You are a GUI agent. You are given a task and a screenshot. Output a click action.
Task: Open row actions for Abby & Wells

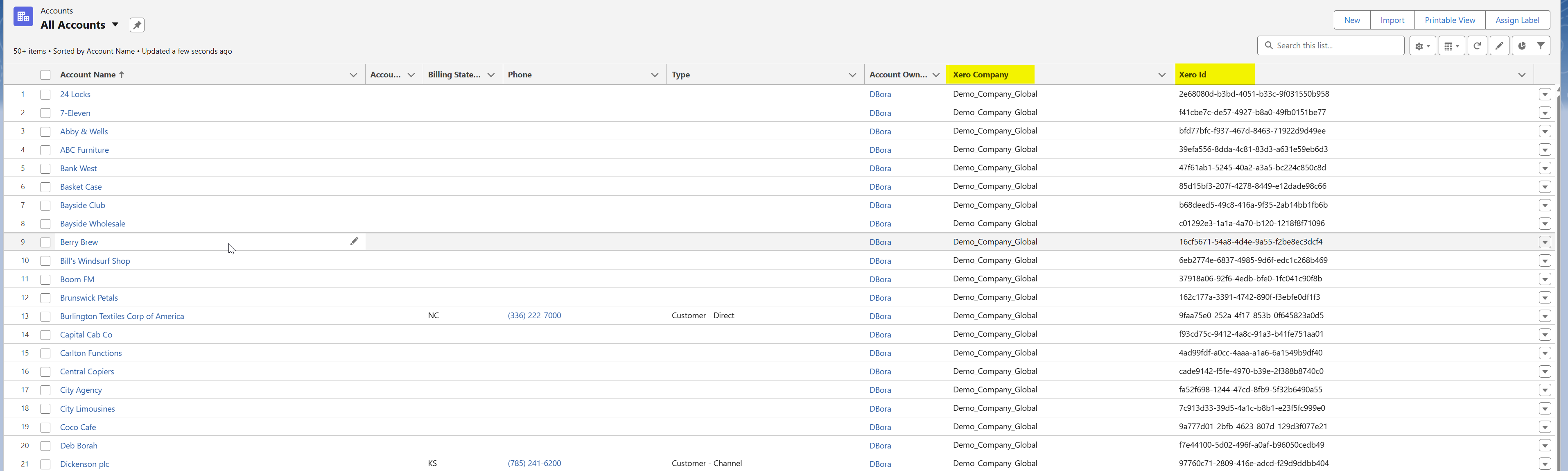[x=1545, y=131]
